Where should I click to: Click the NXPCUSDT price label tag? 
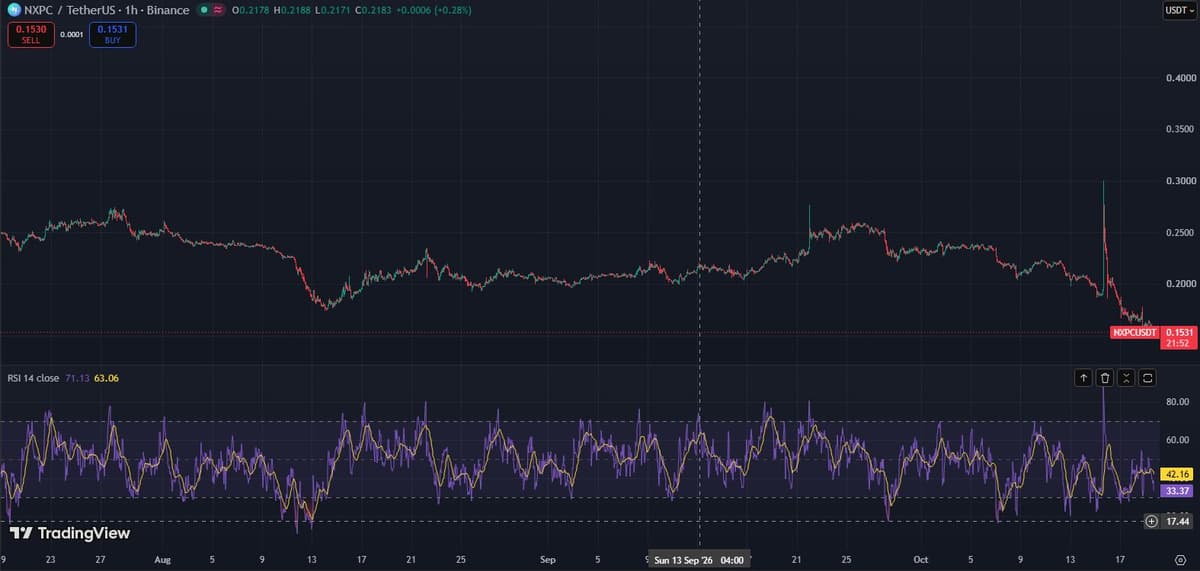pos(1134,331)
